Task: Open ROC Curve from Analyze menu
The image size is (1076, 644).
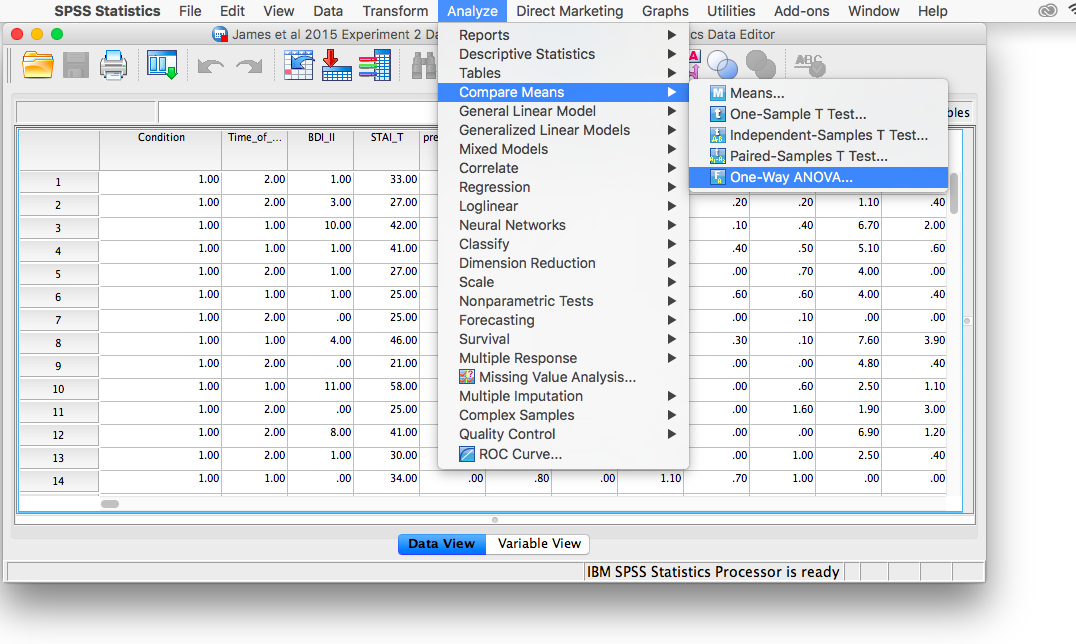Action: (x=563, y=454)
